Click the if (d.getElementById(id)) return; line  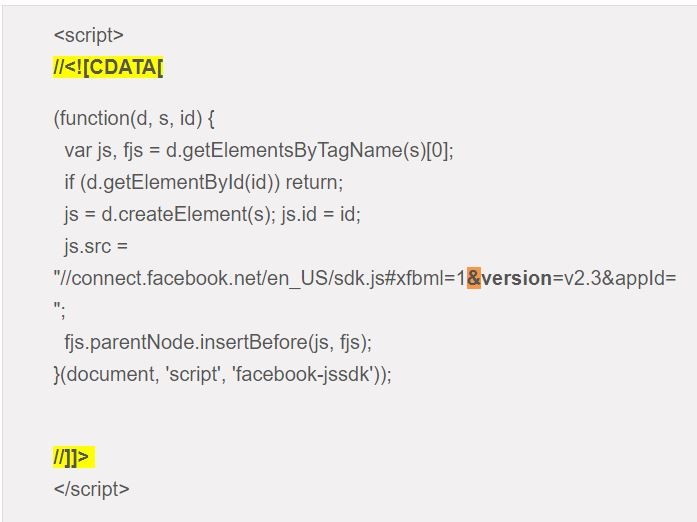204,182
